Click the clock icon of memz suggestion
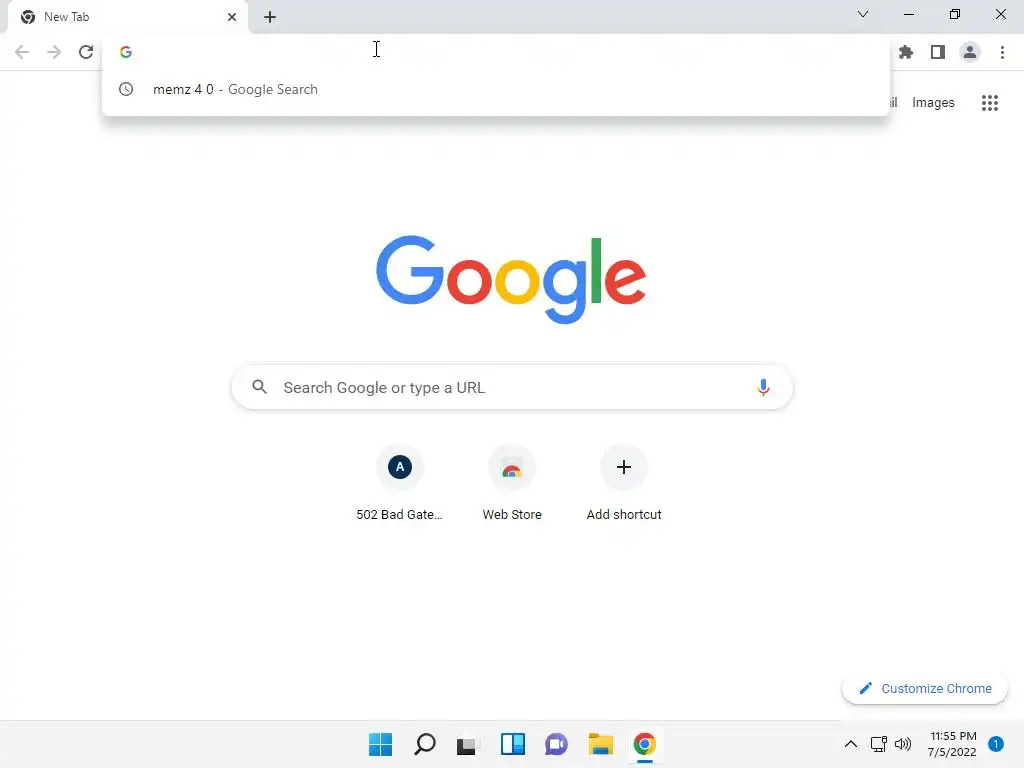 (126, 89)
